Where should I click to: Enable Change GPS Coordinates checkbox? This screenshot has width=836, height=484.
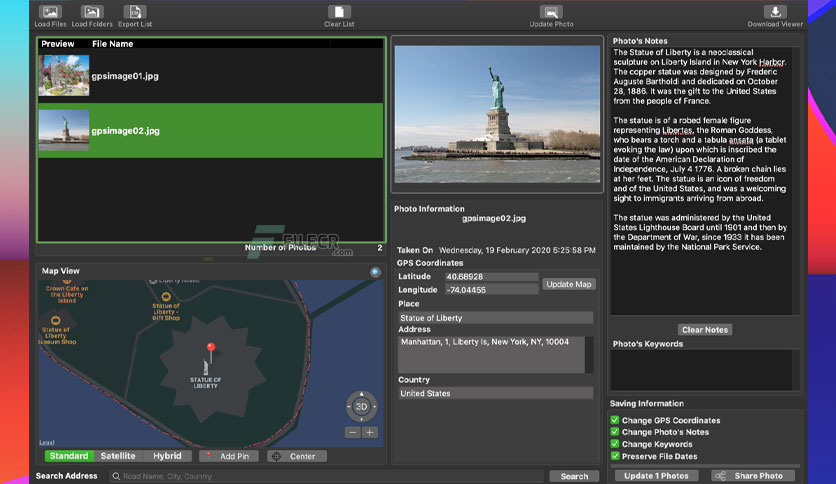[615, 420]
